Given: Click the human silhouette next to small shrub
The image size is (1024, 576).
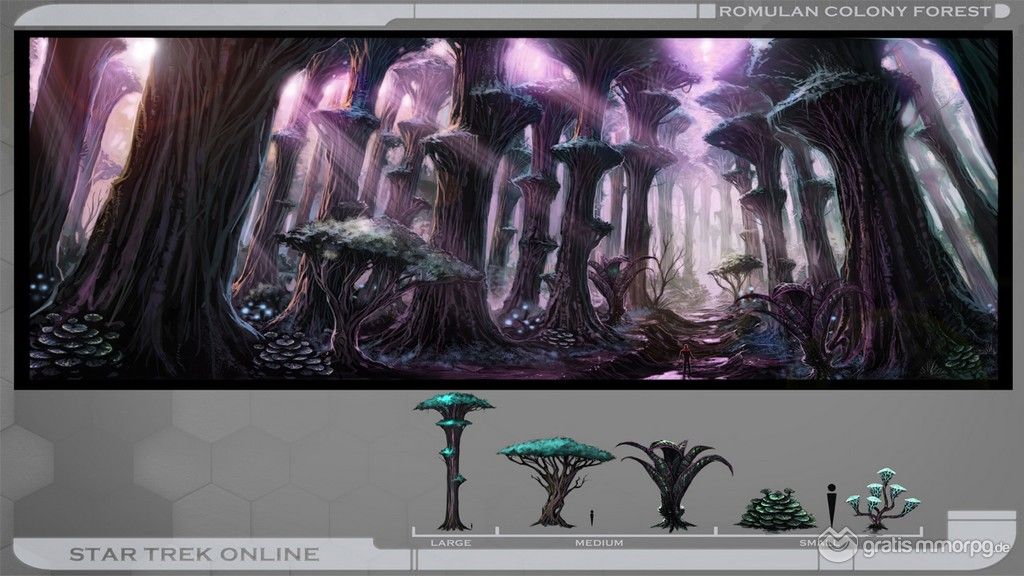Looking at the screenshot, I should (x=831, y=505).
